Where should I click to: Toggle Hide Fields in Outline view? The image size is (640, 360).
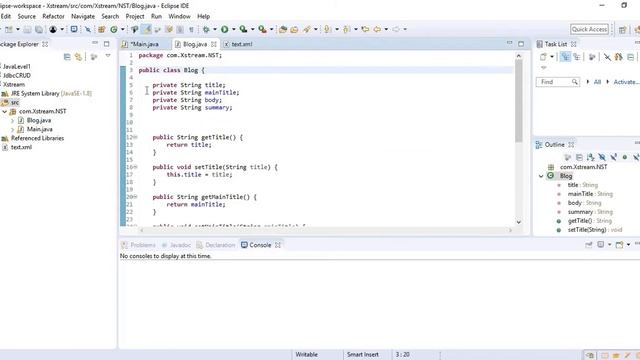coord(602,157)
